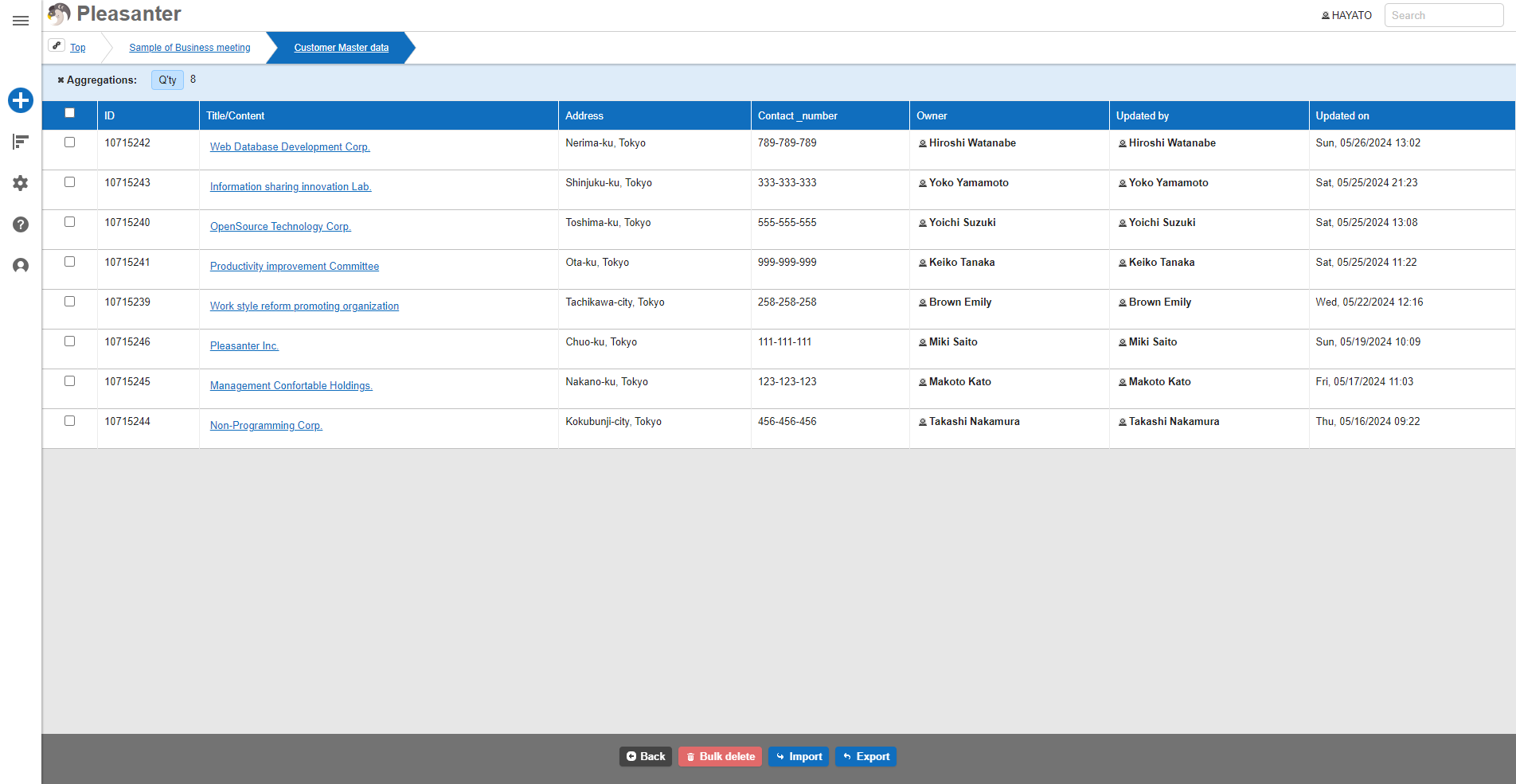Sort by the Title/Content column header
This screenshot has width=1516, height=784.
[379, 115]
